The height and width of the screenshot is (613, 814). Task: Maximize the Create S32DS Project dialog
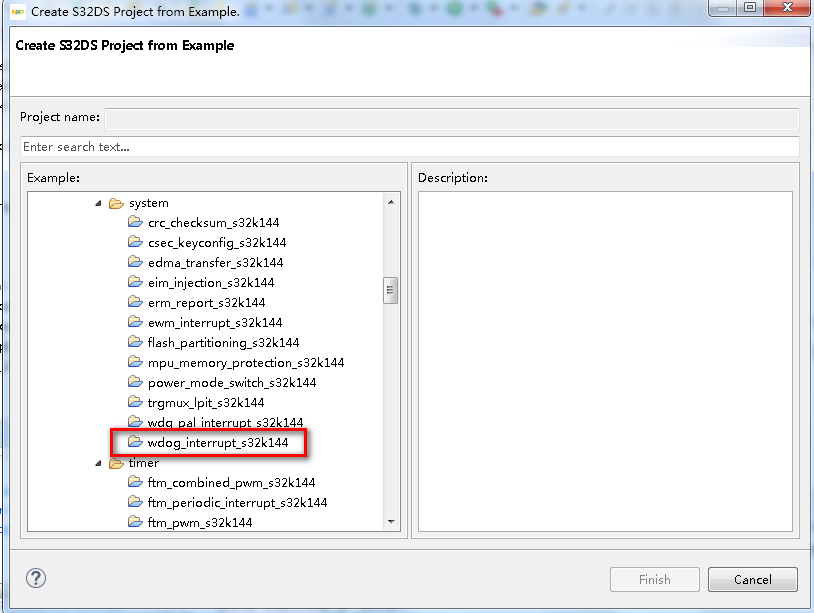(750, 7)
